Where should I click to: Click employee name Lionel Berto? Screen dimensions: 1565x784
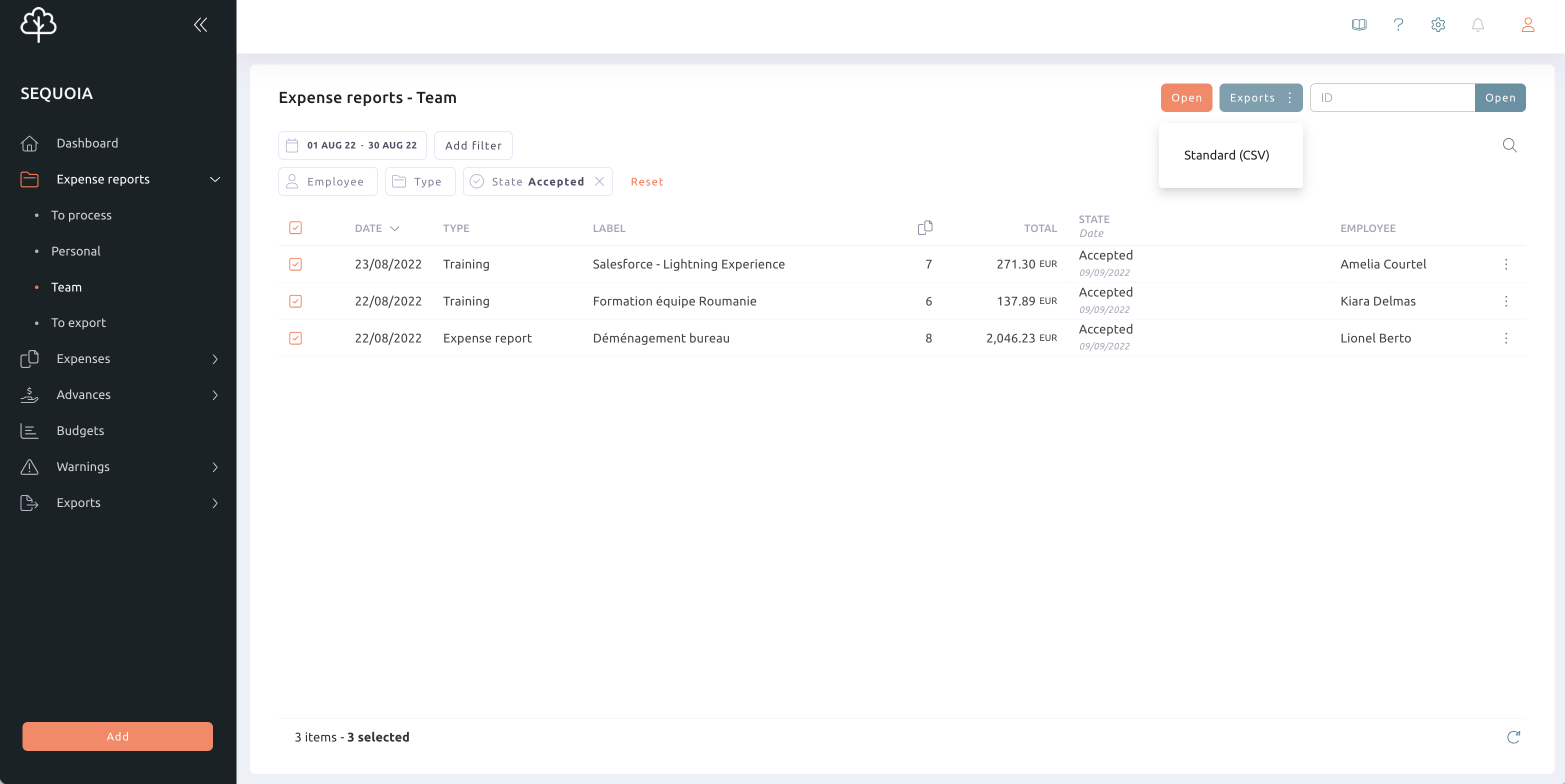click(1375, 338)
